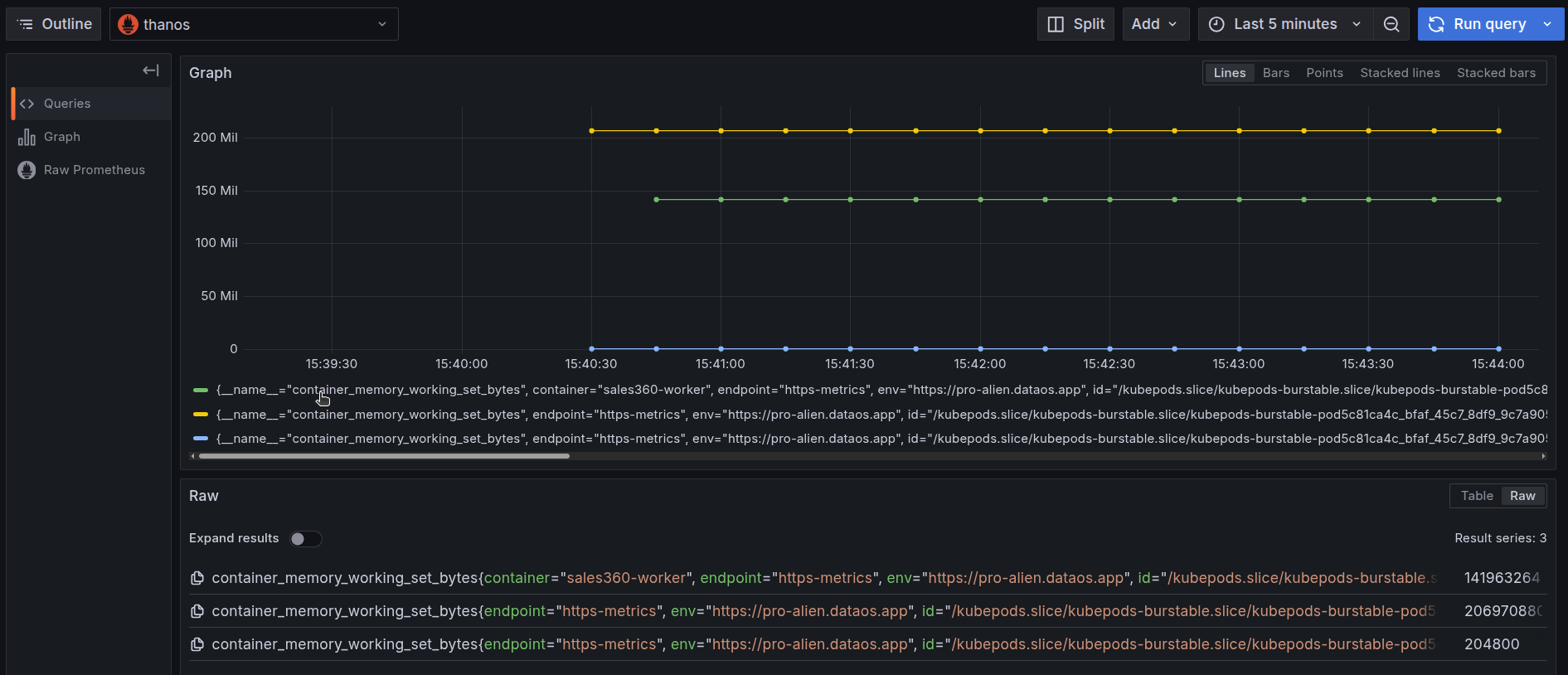The width and height of the screenshot is (1568, 675).
Task: Expand the Run query options arrow
Action: coord(1547,24)
